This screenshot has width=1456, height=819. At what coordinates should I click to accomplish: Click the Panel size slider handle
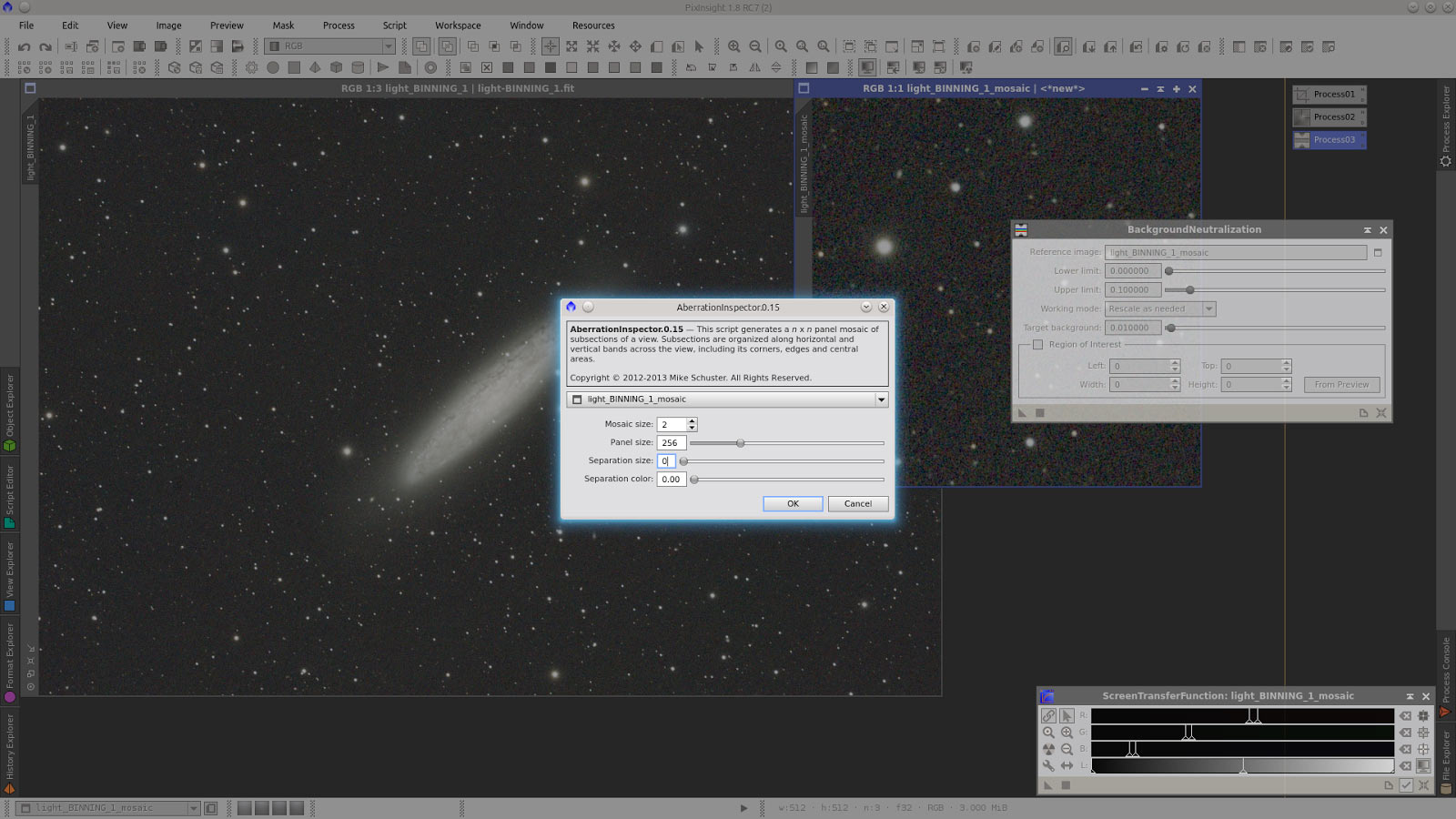click(741, 443)
